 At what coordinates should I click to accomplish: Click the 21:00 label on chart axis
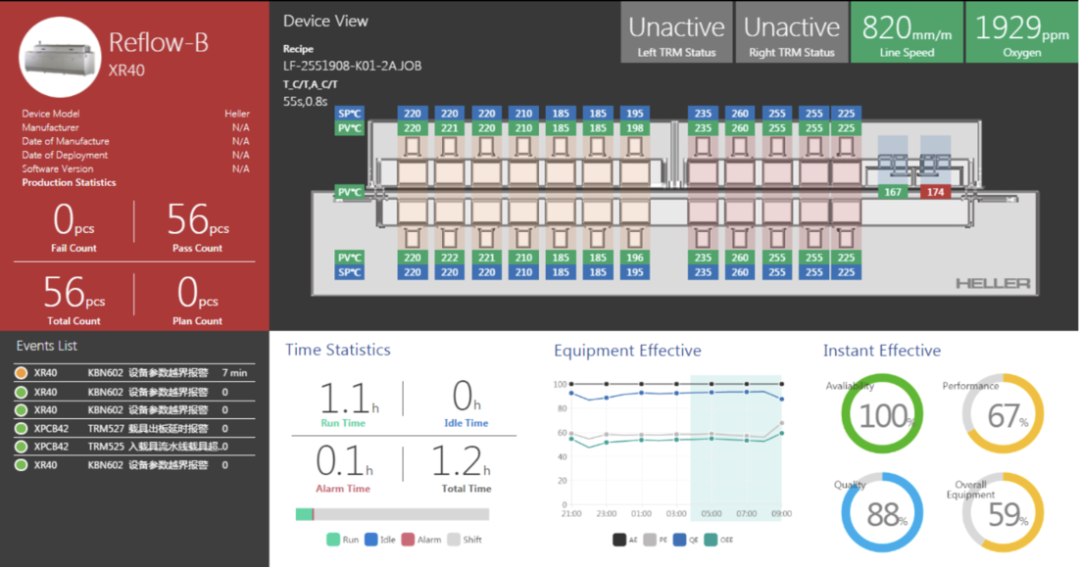point(571,514)
